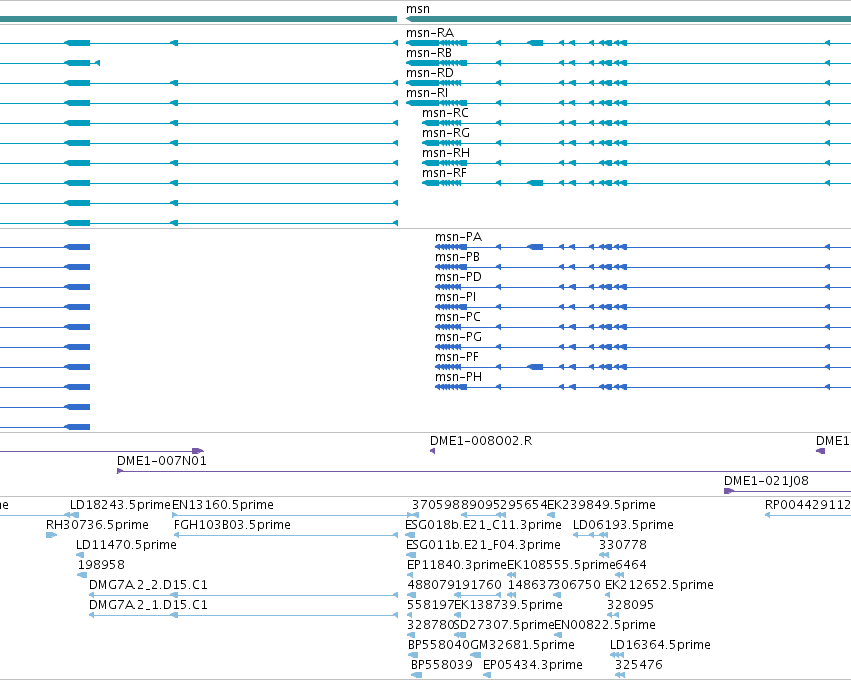Select the EN13160.5prime EST label
The height and width of the screenshot is (680, 851).
(x=223, y=505)
